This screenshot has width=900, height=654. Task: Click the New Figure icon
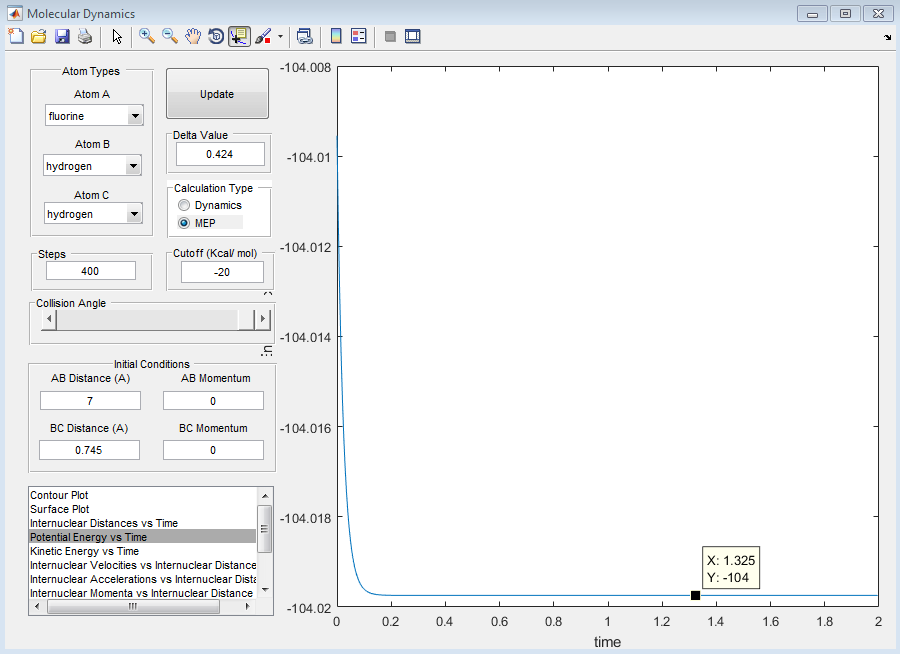16,36
